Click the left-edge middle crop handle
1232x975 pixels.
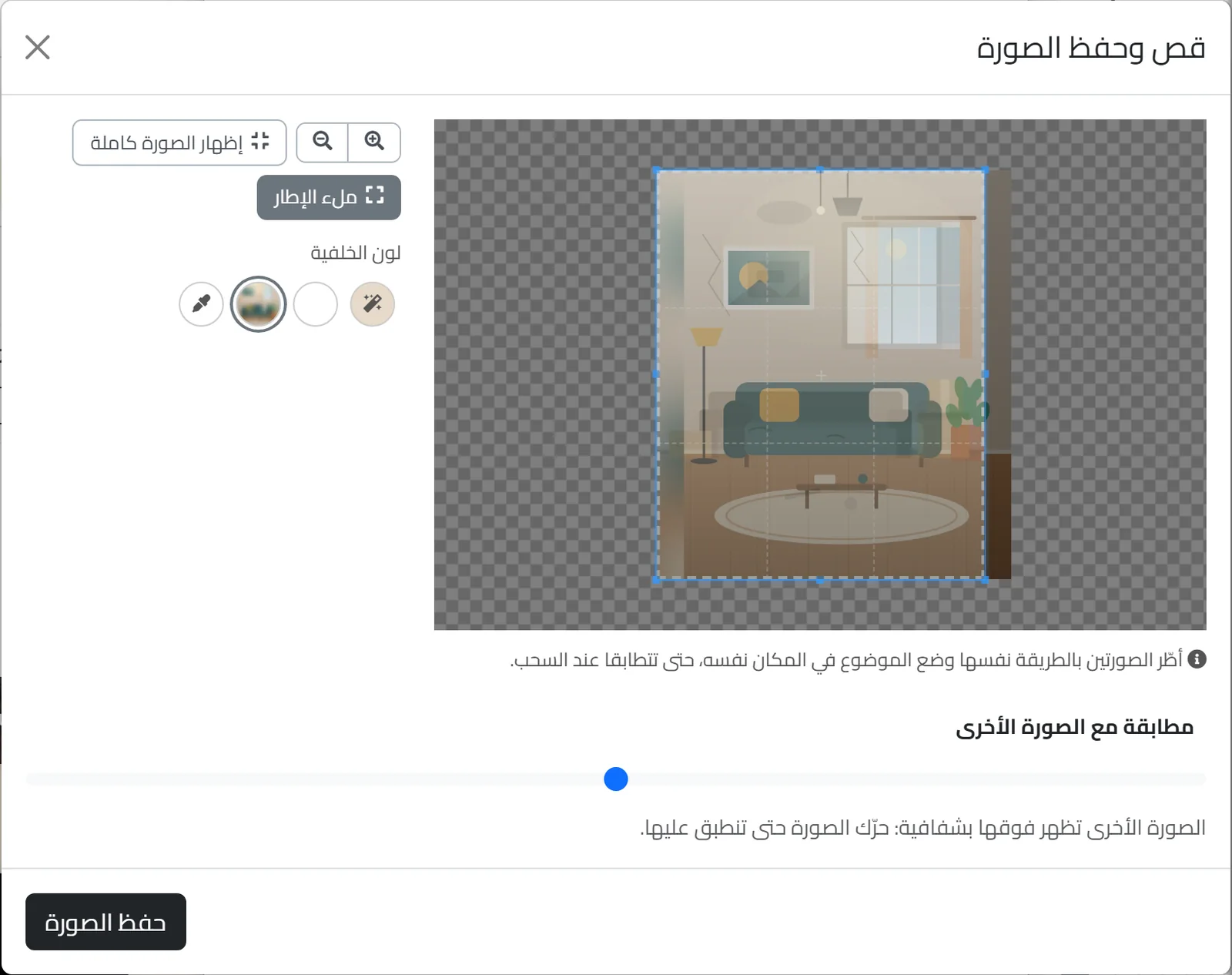pos(657,374)
